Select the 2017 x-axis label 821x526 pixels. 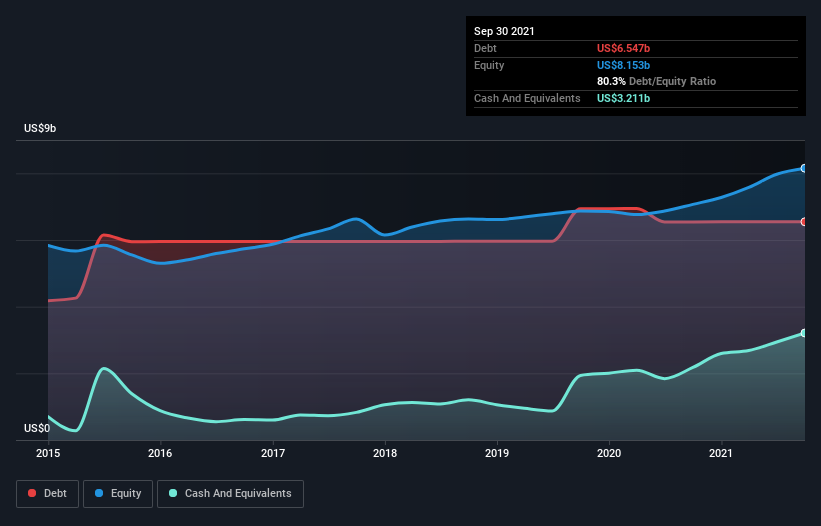[x=273, y=453]
